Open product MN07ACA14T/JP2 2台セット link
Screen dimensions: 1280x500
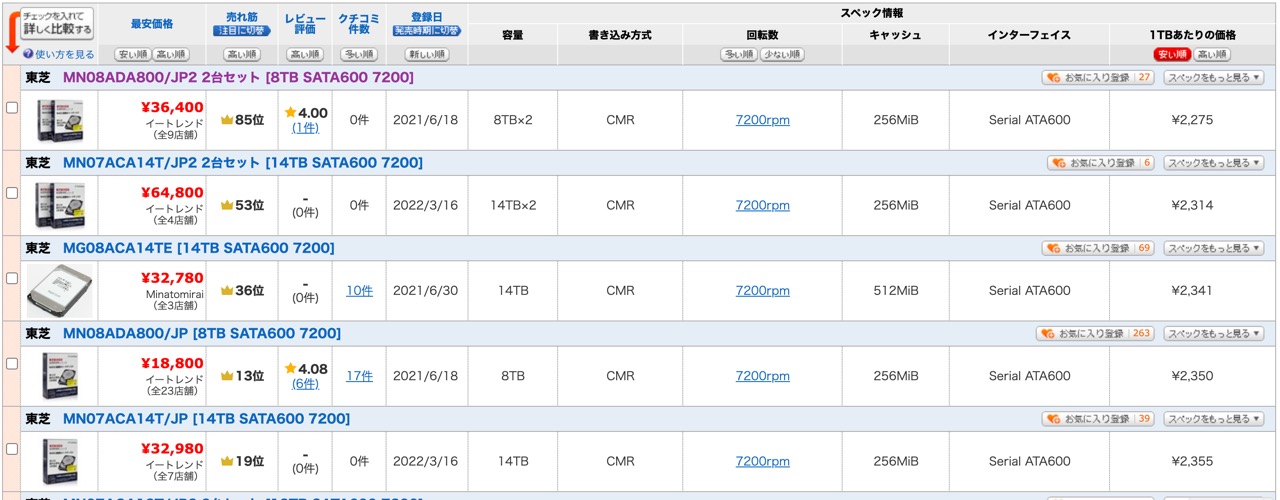pos(243,162)
